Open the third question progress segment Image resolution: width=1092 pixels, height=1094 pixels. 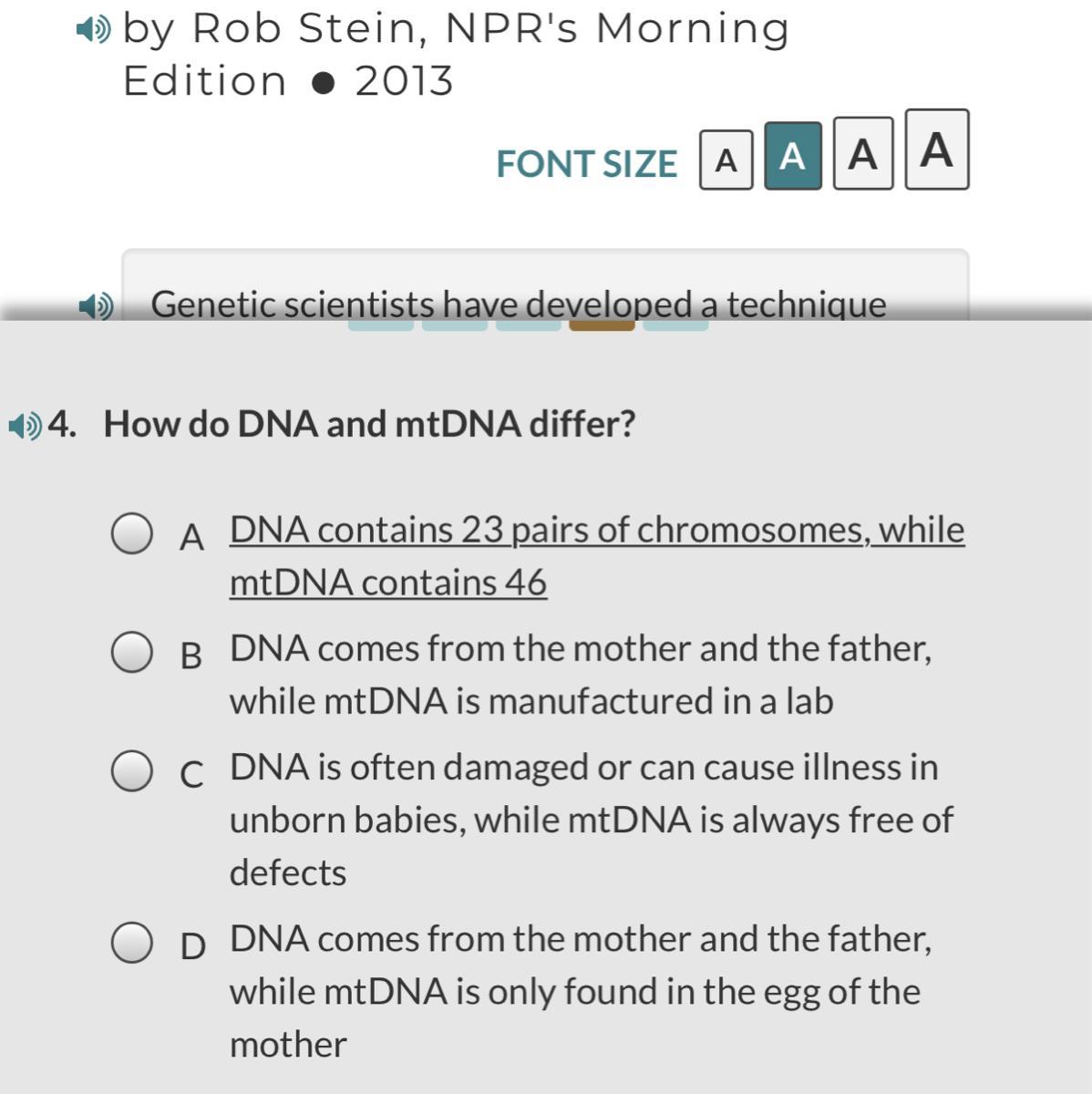(x=528, y=325)
